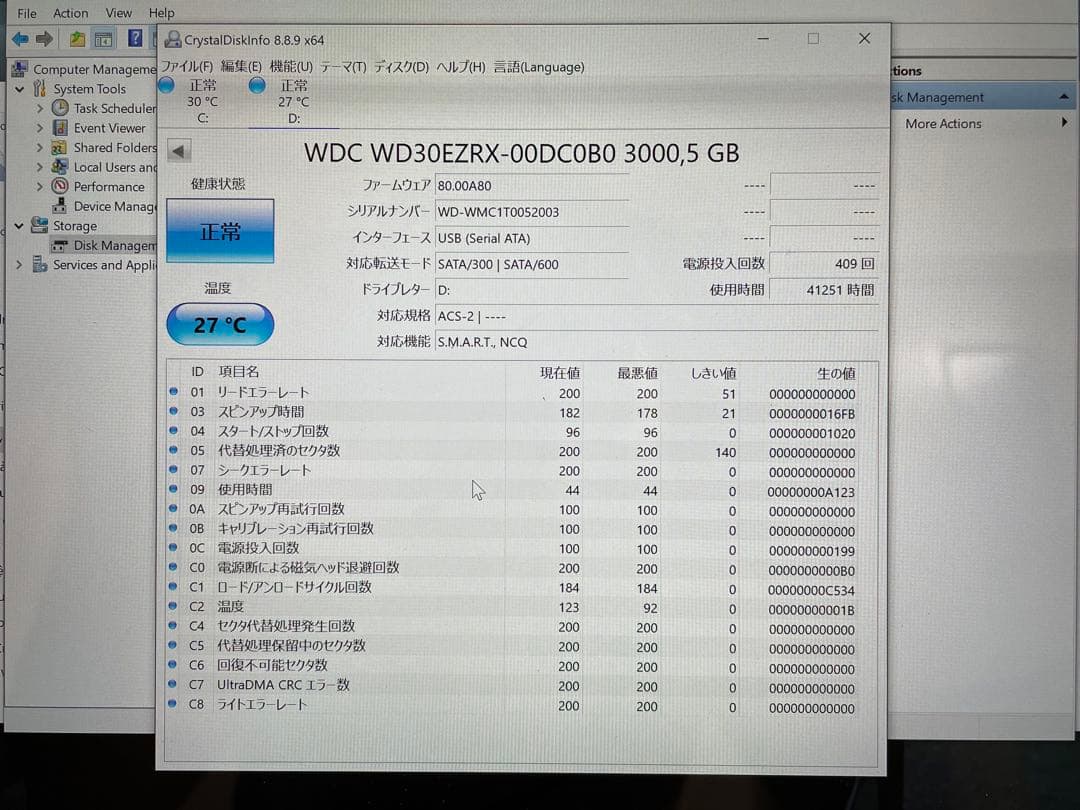Click the blue 正常 health status button
Screen dimensions: 1080x810
pos(220,231)
